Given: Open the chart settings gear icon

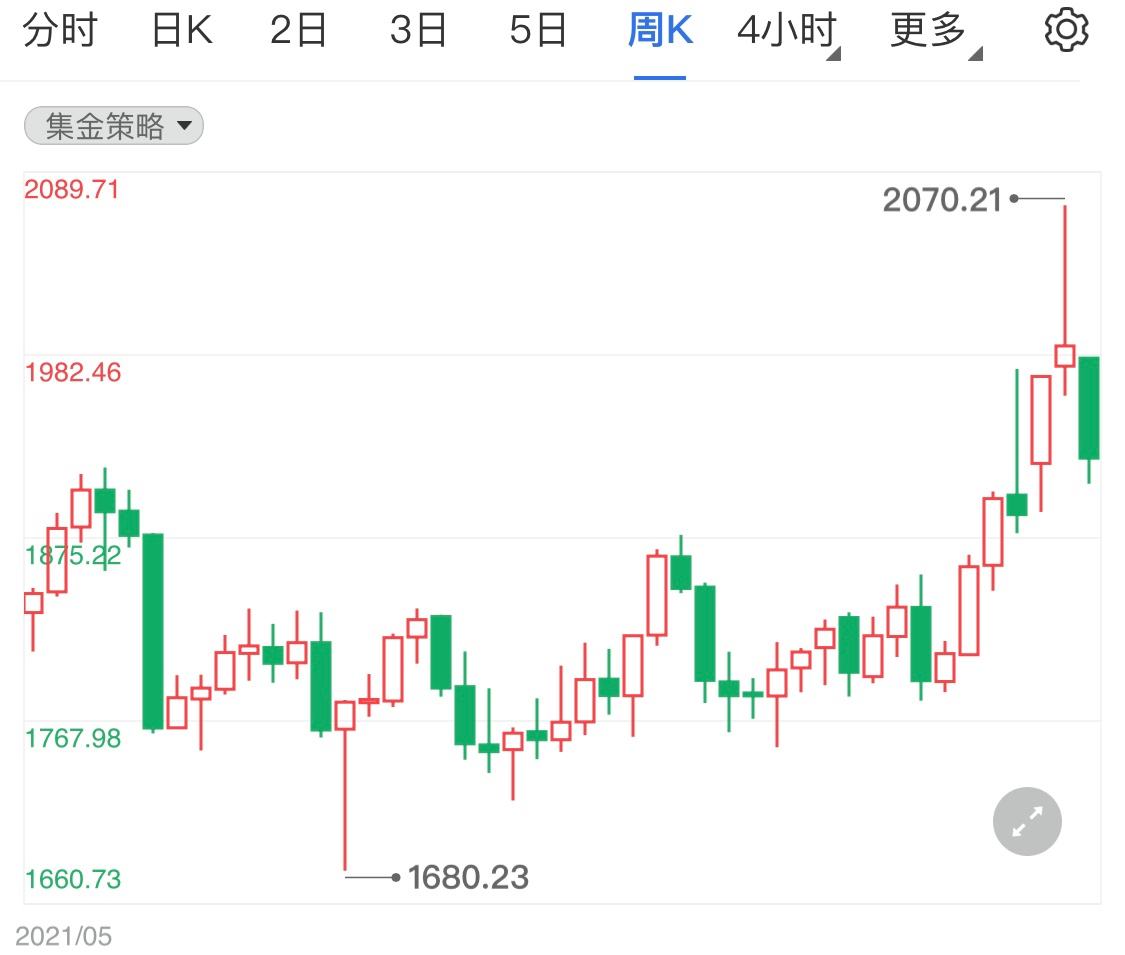Looking at the screenshot, I should (x=1066, y=29).
